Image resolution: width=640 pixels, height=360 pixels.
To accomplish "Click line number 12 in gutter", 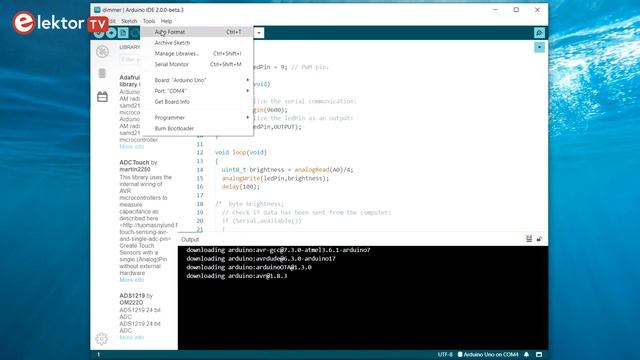I will pos(200,152).
